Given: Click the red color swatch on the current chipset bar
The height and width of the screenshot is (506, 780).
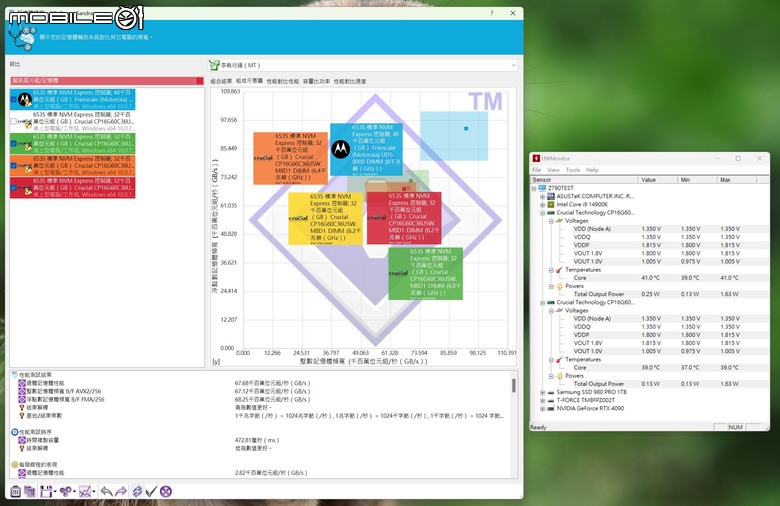Looking at the screenshot, I should pyautogui.click(x=200, y=81).
